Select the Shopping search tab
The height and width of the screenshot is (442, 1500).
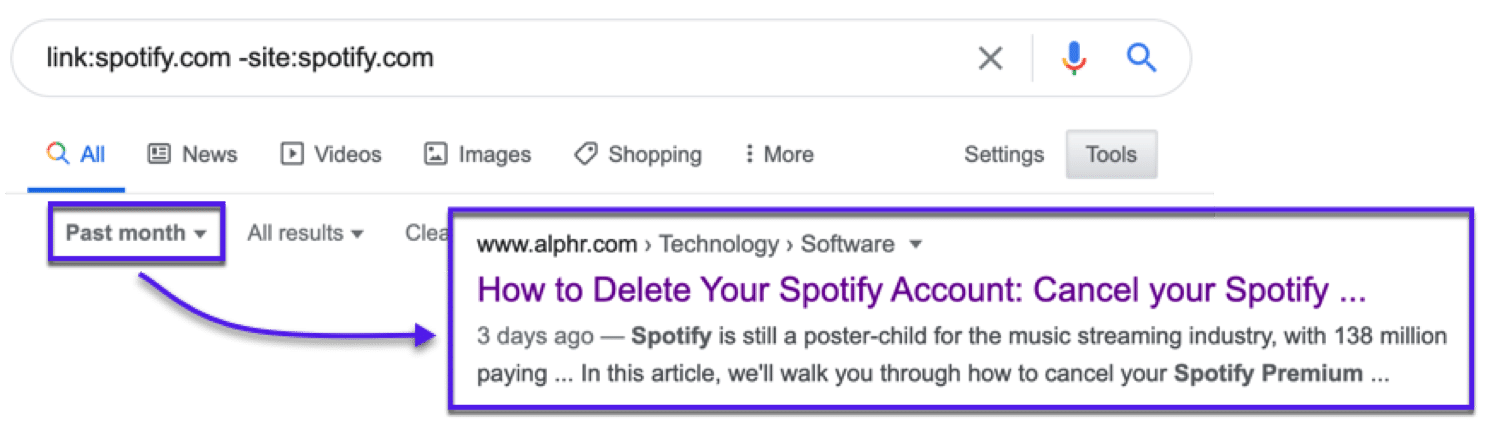(x=654, y=154)
